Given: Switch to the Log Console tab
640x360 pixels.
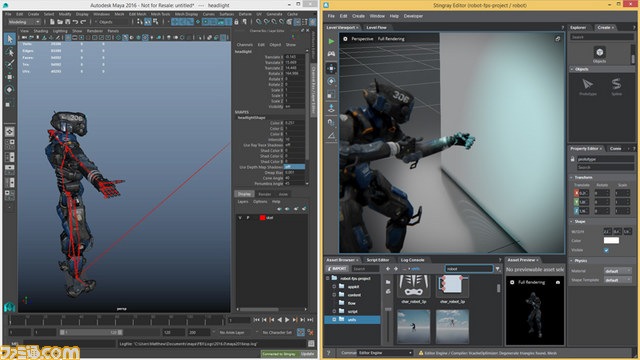Looking at the screenshot, I should click(412, 260).
